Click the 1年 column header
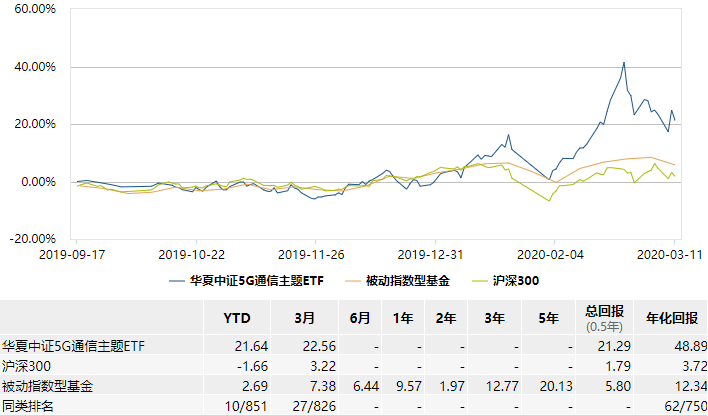Viewport: 708px width, 416px height. (403, 318)
